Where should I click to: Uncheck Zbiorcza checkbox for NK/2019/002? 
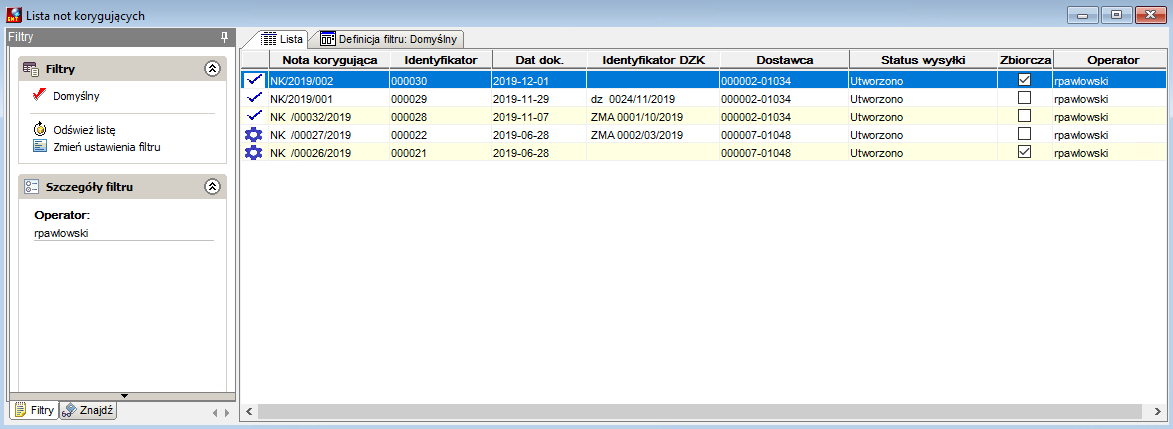pyautogui.click(x=1025, y=79)
